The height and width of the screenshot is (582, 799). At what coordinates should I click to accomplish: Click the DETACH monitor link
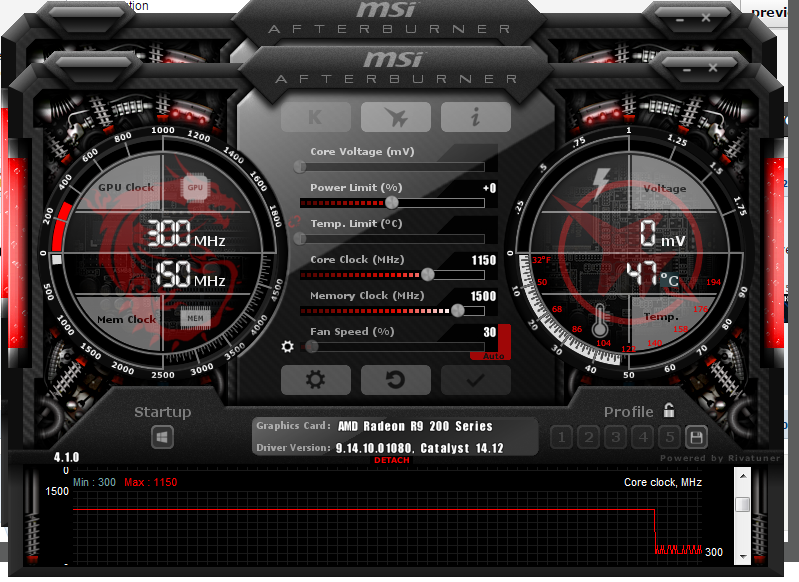pyautogui.click(x=391, y=460)
